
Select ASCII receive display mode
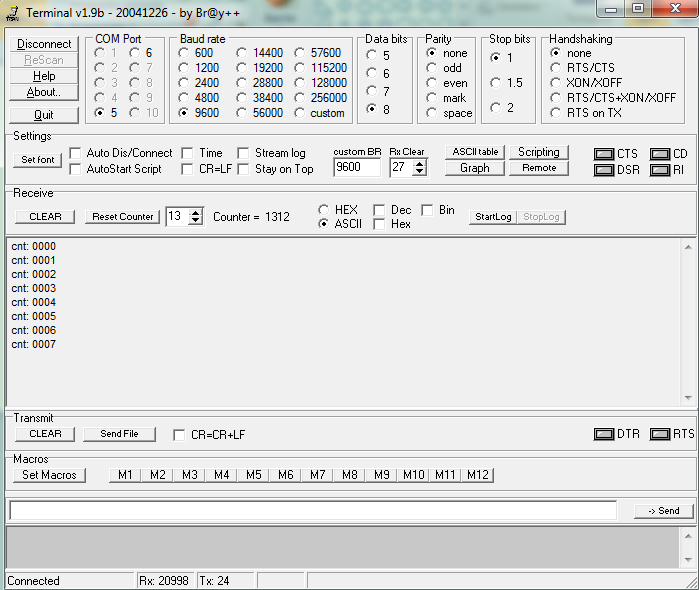(x=324, y=224)
